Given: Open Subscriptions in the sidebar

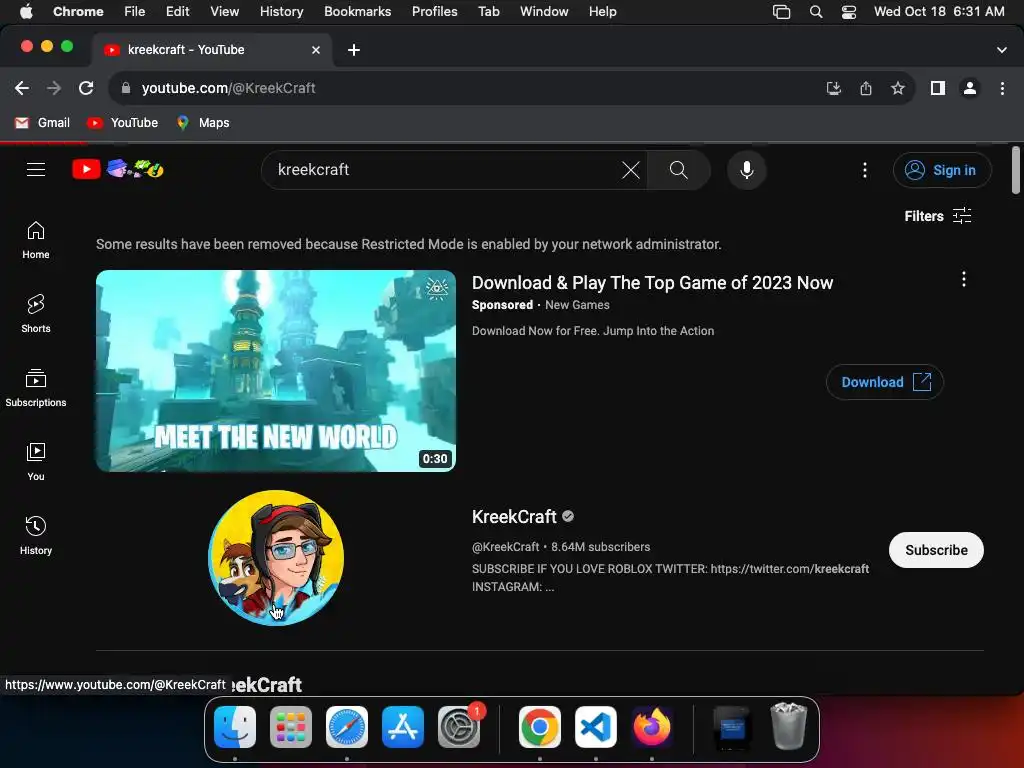Looking at the screenshot, I should click(x=36, y=388).
